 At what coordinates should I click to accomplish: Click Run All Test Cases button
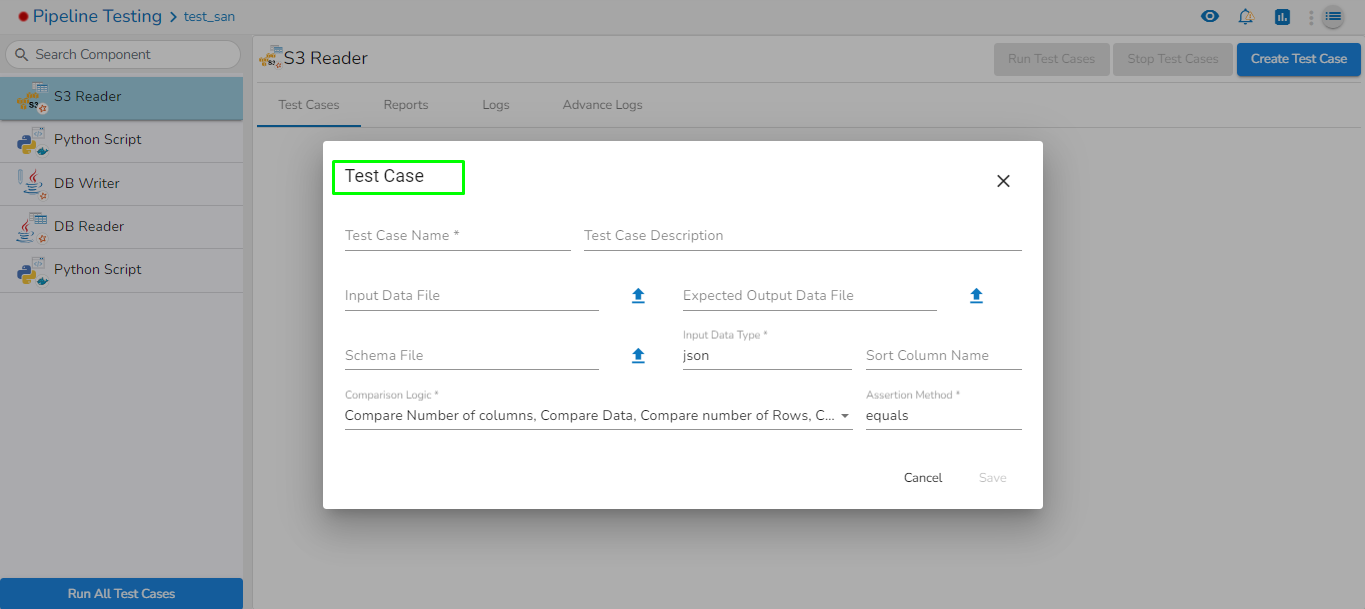121,593
